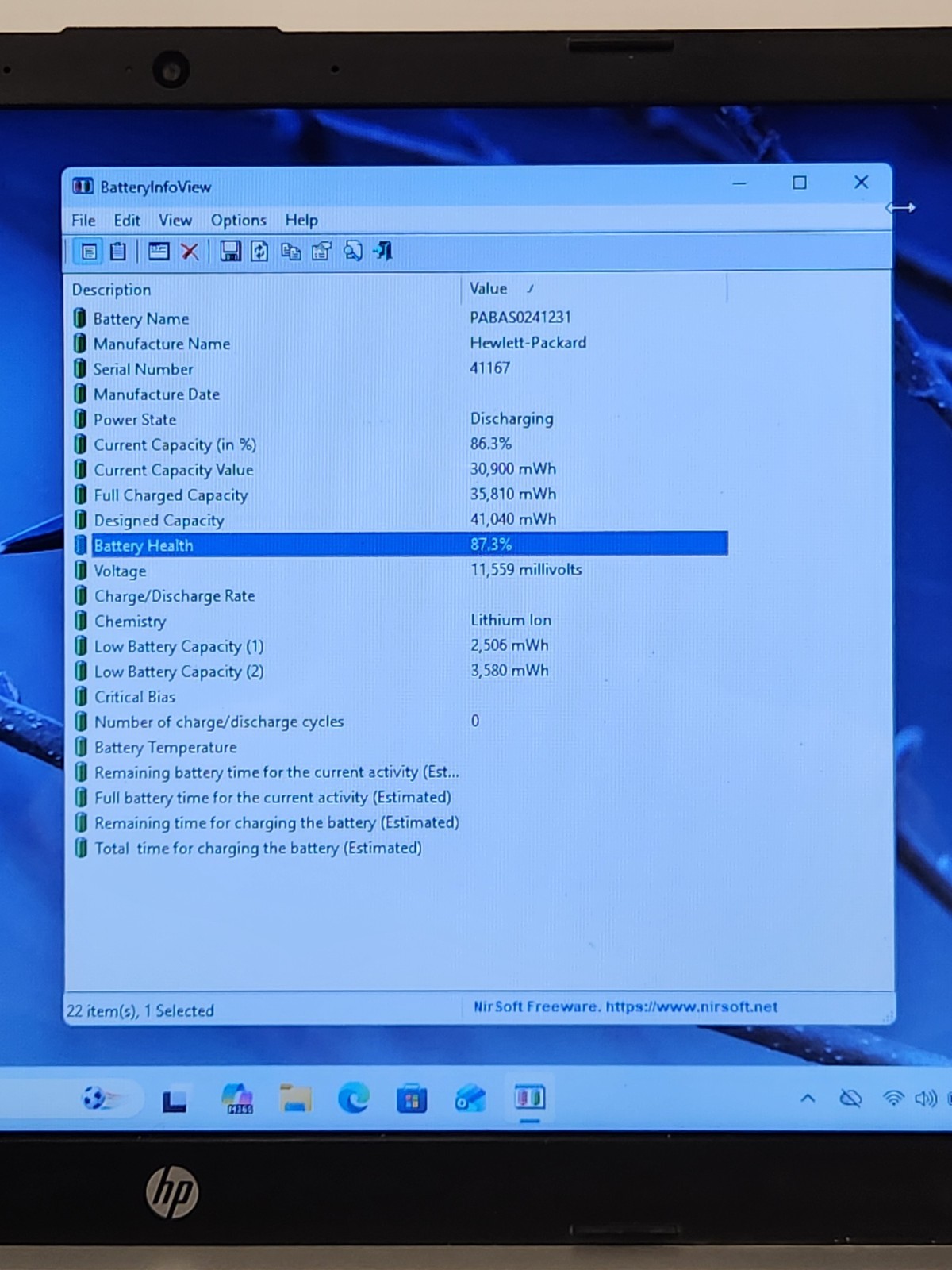Screen dimensions: 952x1270
Task: Save selected items with floppy disk icon
Action: 230,252
